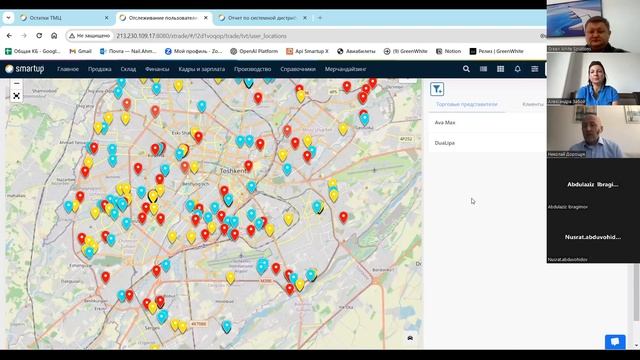Click the filter funnel icon
The height and width of the screenshot is (360, 640).
tap(437, 89)
